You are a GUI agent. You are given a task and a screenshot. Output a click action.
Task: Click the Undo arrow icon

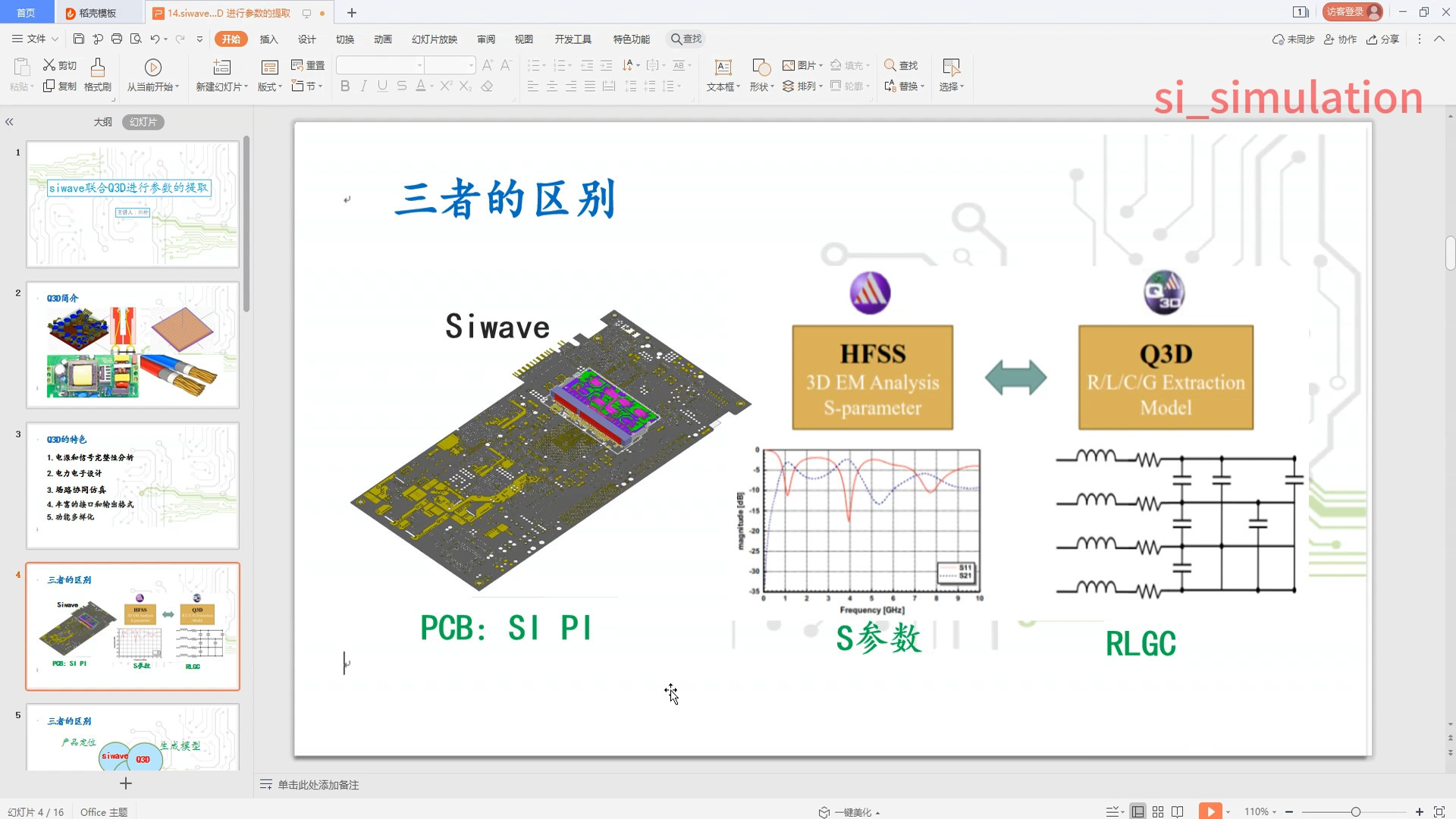(155, 39)
